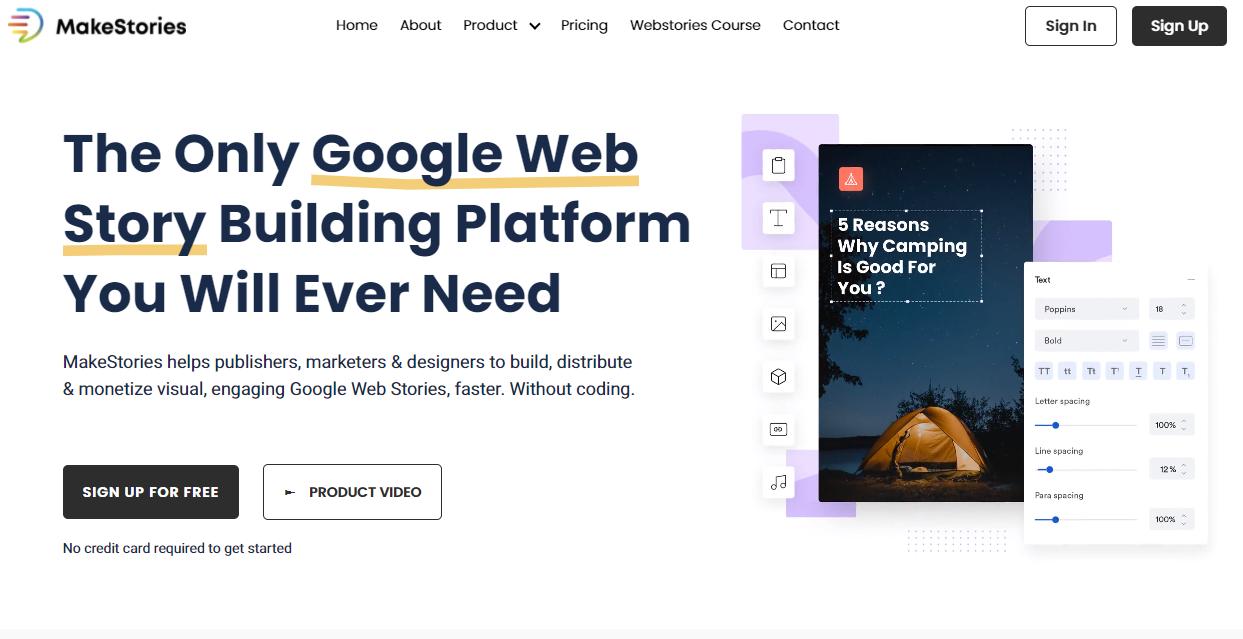Image resolution: width=1243 pixels, height=639 pixels.
Task: Open the About page
Action: [421, 25]
